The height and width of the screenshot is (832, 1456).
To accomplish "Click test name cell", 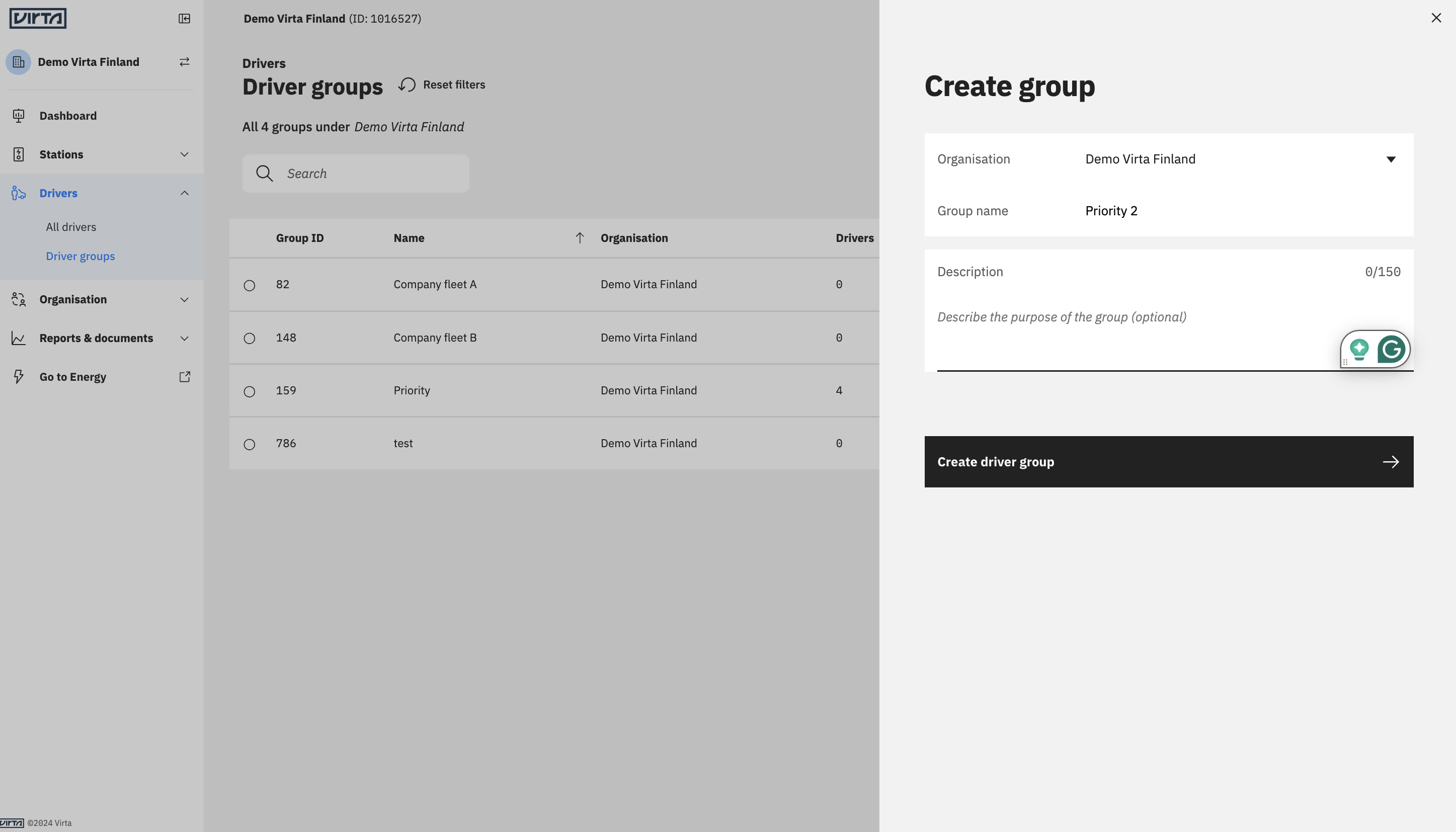I will click(403, 444).
